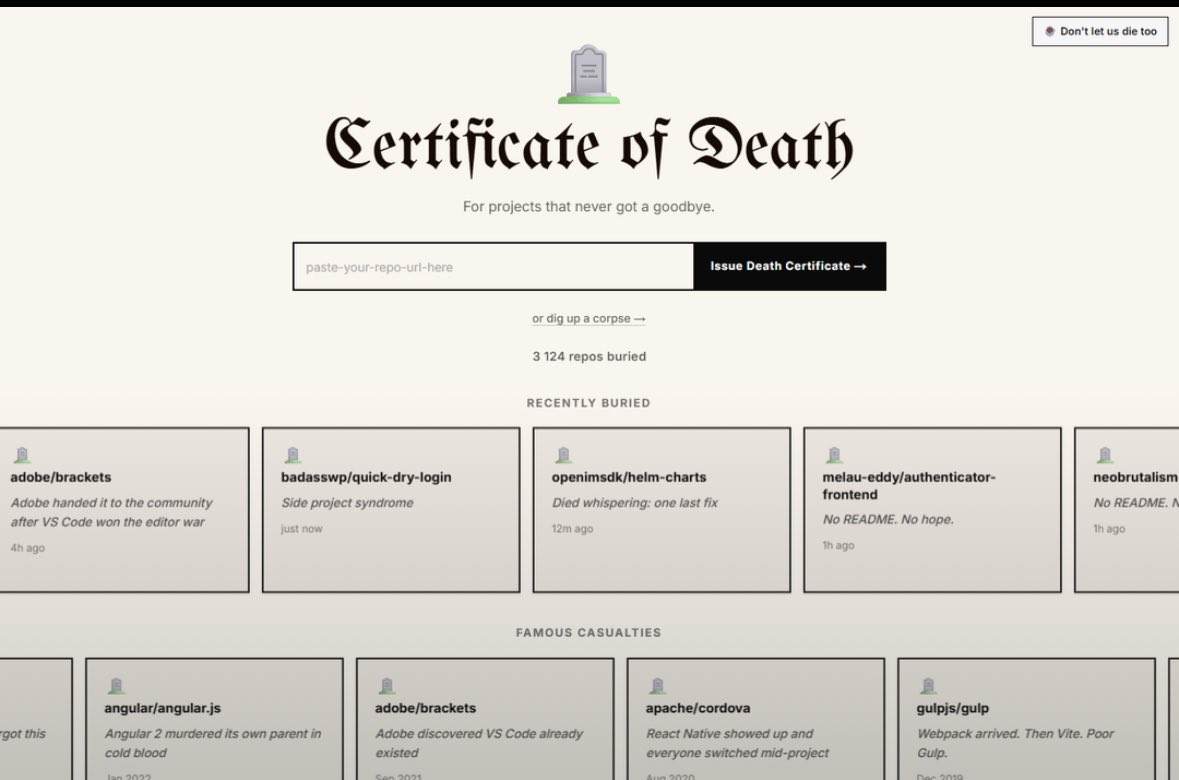Open the gulpjs/gulp card title
The height and width of the screenshot is (780, 1179).
point(953,708)
